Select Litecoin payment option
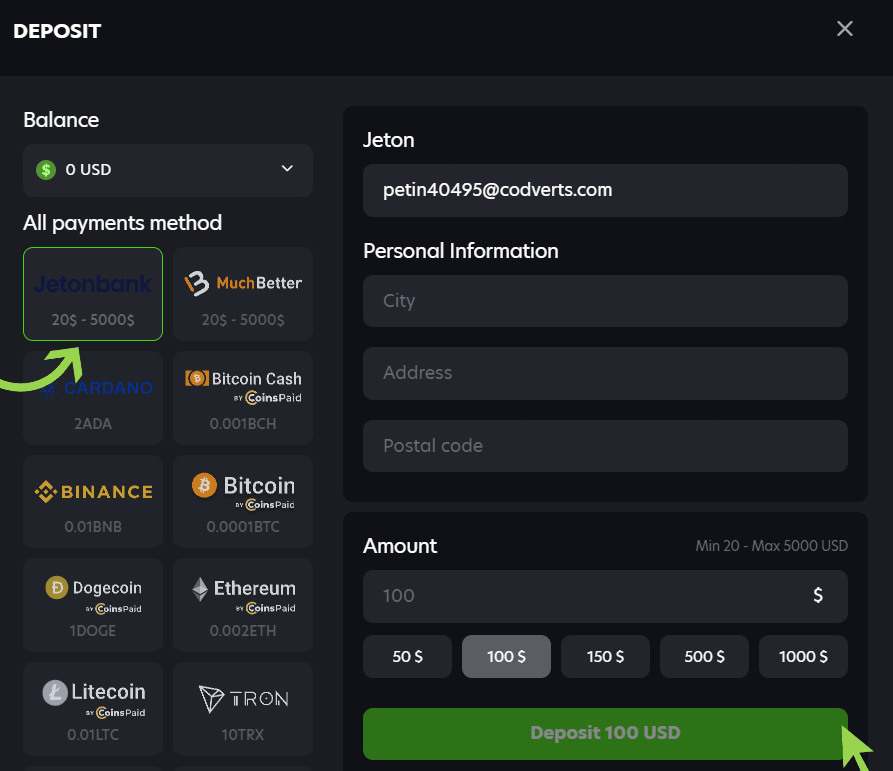The height and width of the screenshot is (771, 893). (x=93, y=710)
